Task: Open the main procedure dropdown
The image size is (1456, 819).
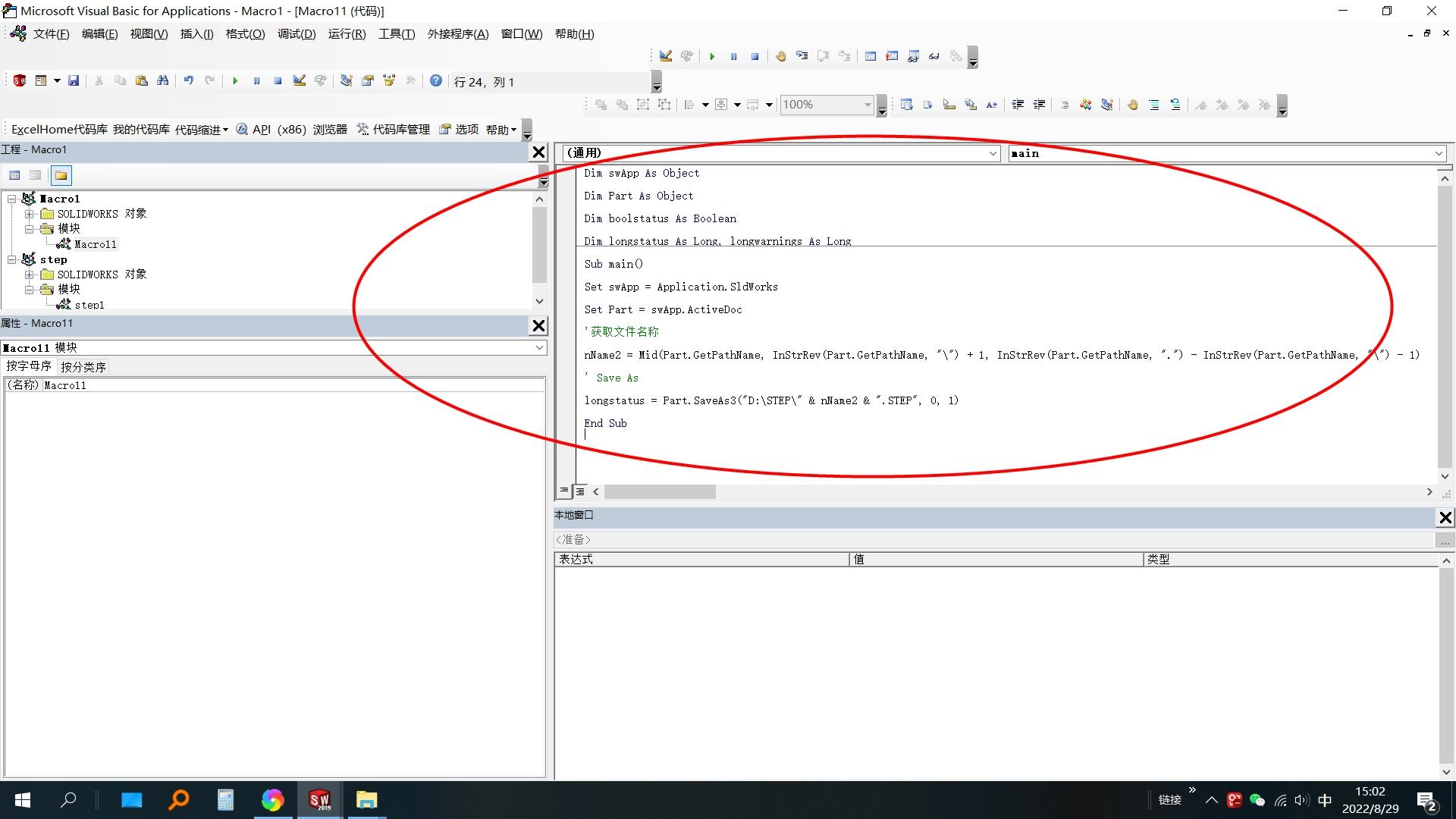Action: coord(1439,153)
